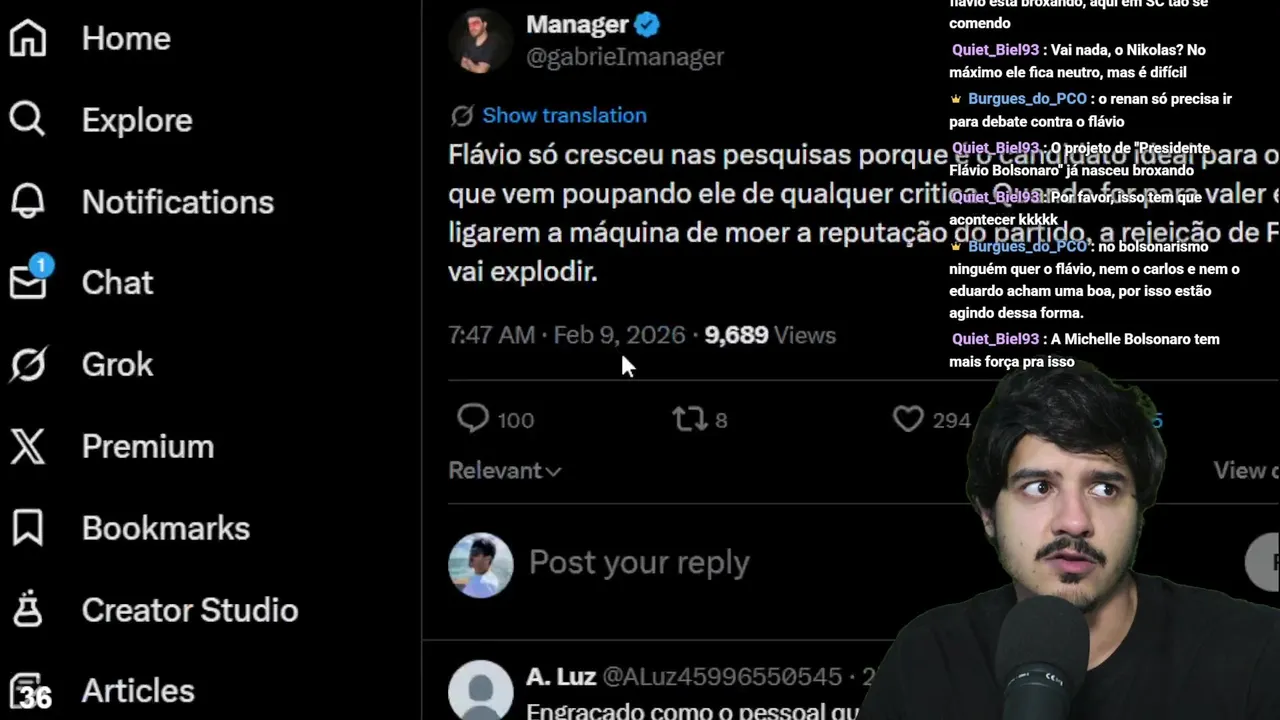Open Premium X logo icon
Screen dimensions: 1280x720
(28, 446)
